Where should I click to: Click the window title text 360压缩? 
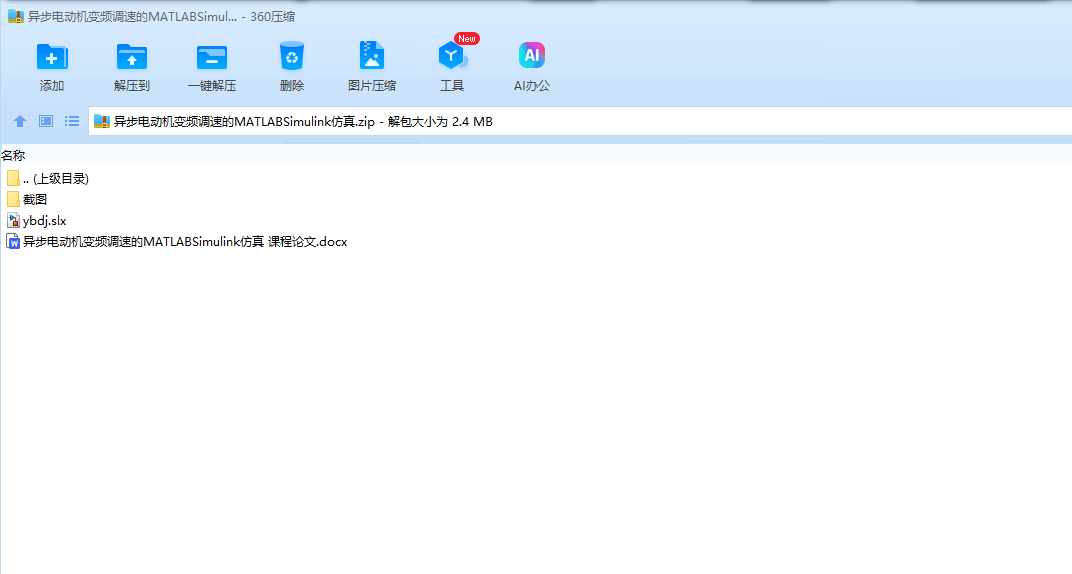(273, 16)
